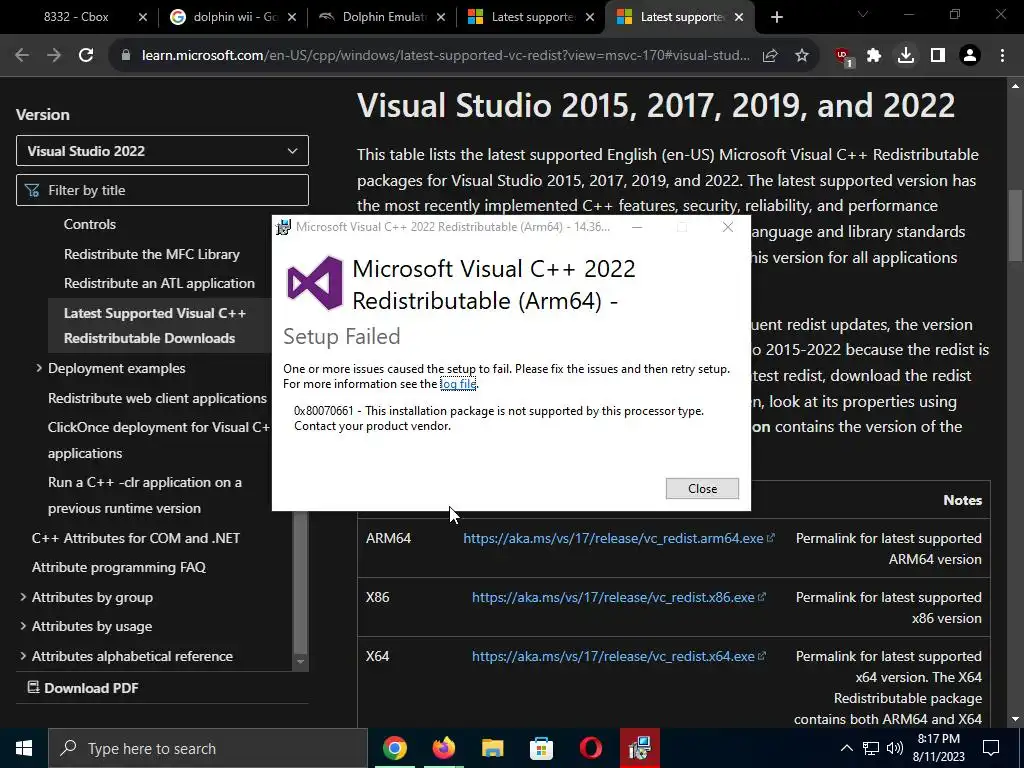Screen dimensions: 1024x768
Task: Click the ARM64 architecture table cell
Action: click(389, 538)
